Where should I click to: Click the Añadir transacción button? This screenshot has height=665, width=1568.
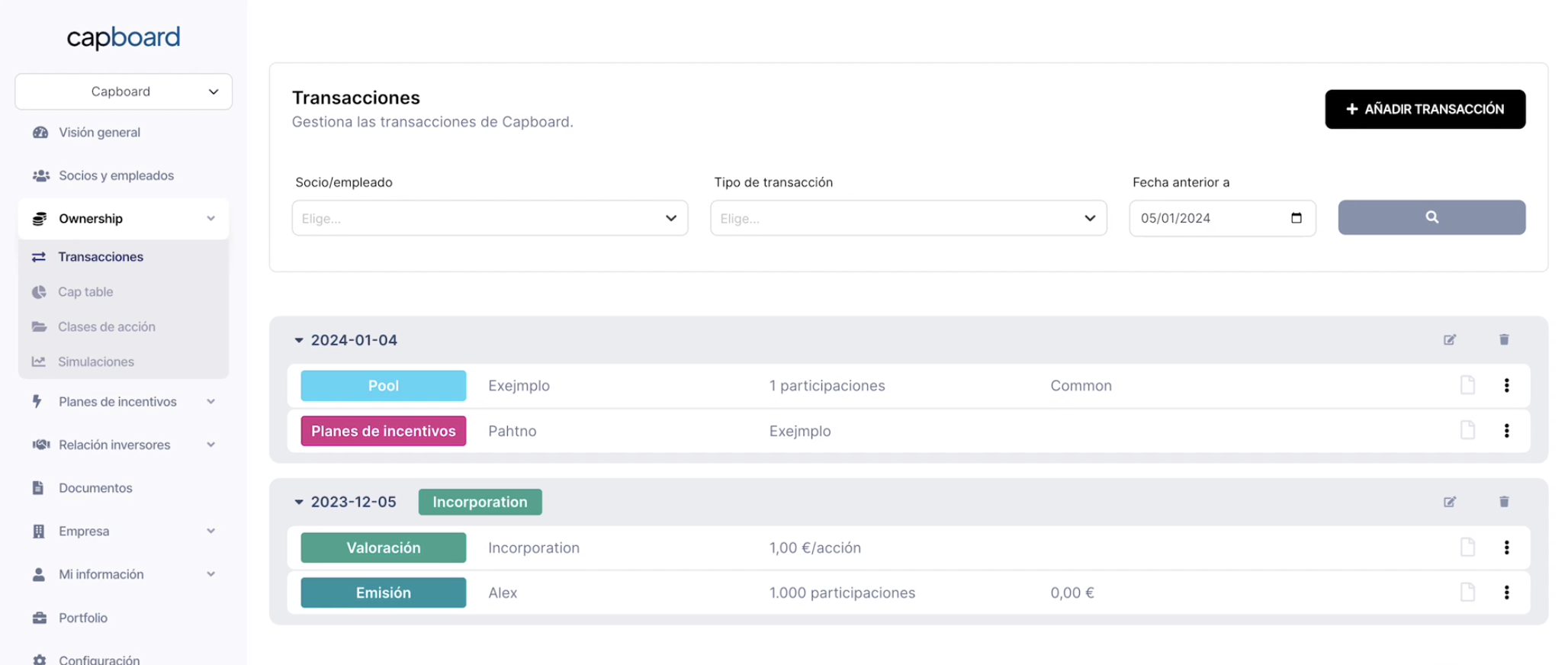[x=1425, y=109]
